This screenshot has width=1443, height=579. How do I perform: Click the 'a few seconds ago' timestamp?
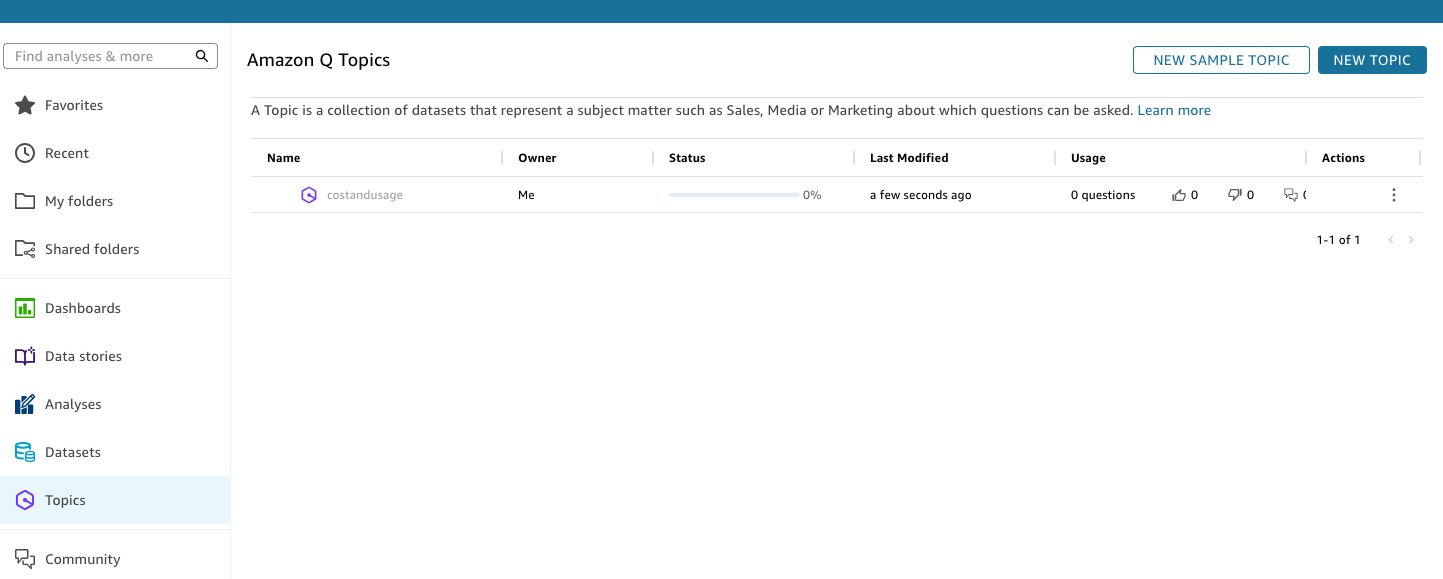click(x=920, y=195)
